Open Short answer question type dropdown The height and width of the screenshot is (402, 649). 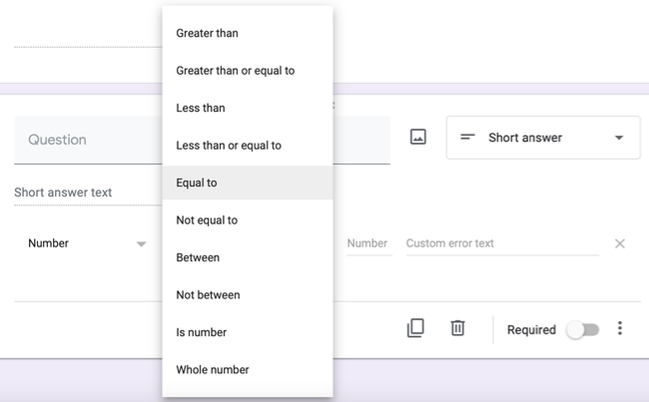[542, 138]
